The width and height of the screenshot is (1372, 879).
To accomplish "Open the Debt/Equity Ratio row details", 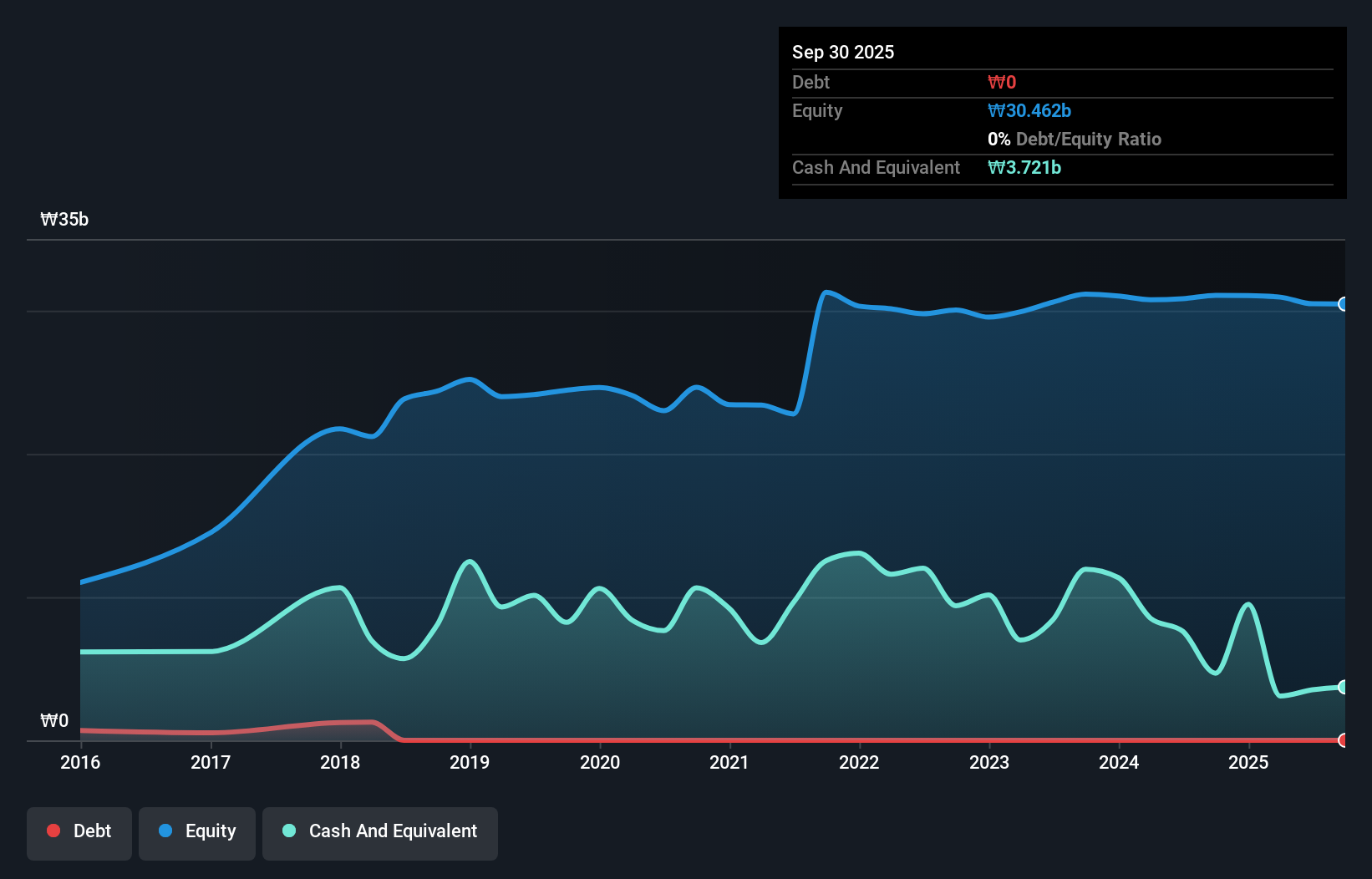I will [x=1074, y=139].
